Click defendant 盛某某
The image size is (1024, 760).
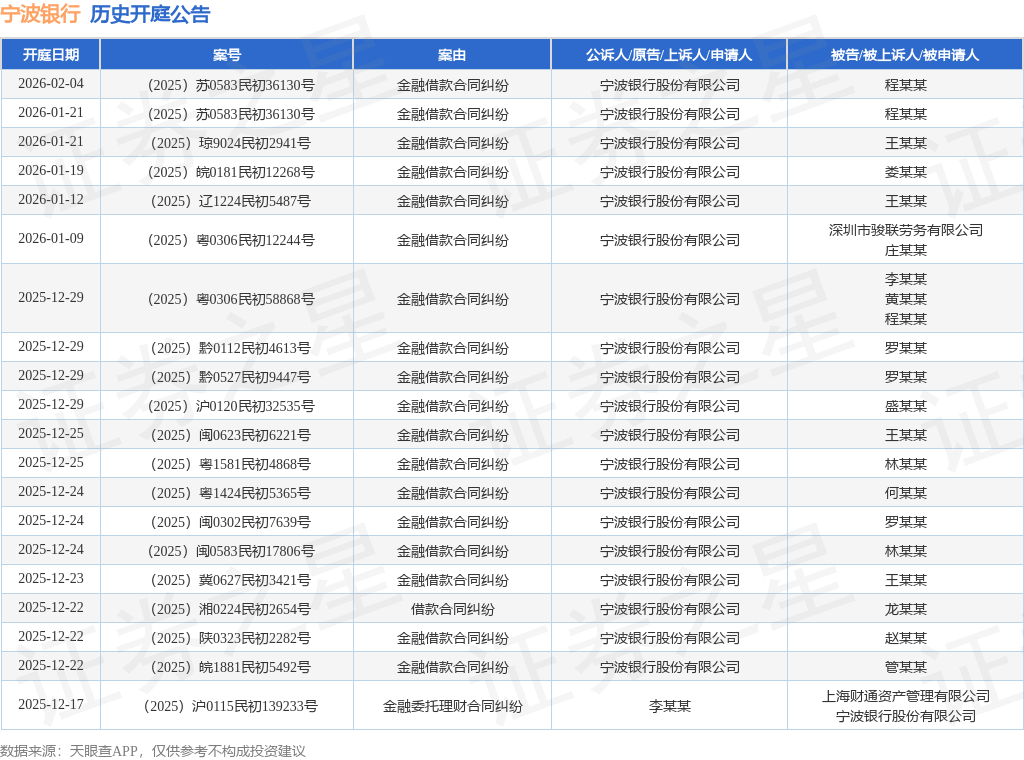coord(905,406)
